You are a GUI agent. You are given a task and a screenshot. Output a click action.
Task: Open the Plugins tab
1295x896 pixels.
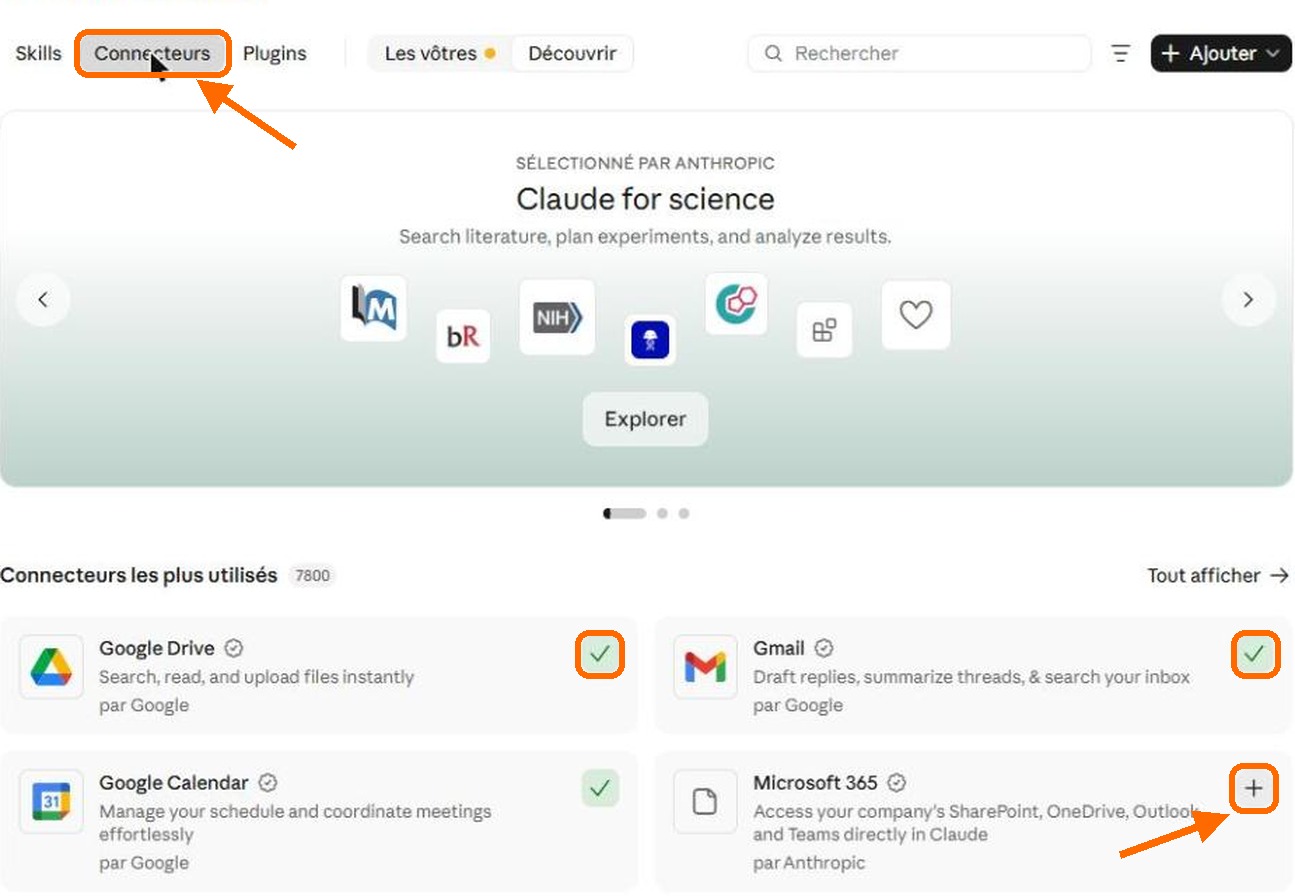pos(275,54)
